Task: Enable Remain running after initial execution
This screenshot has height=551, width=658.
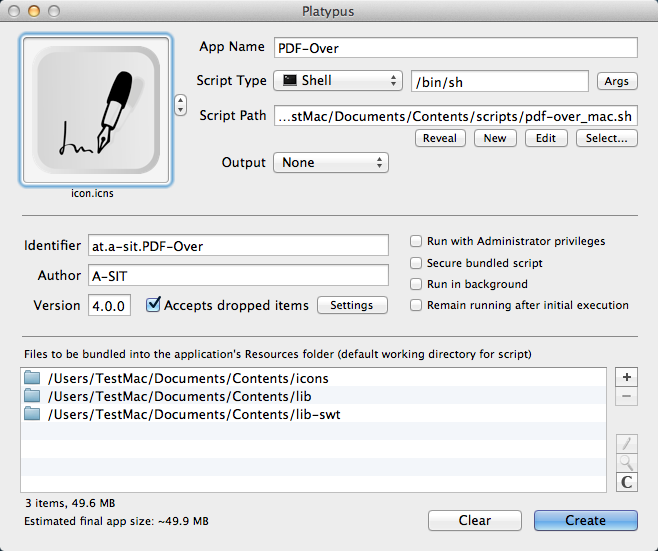Action: [416, 305]
